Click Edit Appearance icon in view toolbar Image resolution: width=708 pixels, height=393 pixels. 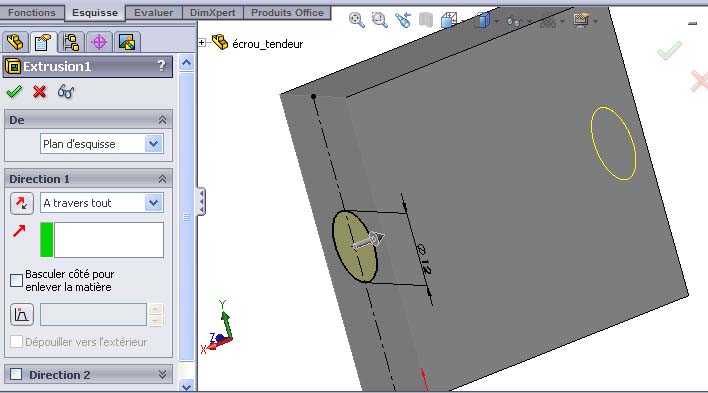coord(548,21)
